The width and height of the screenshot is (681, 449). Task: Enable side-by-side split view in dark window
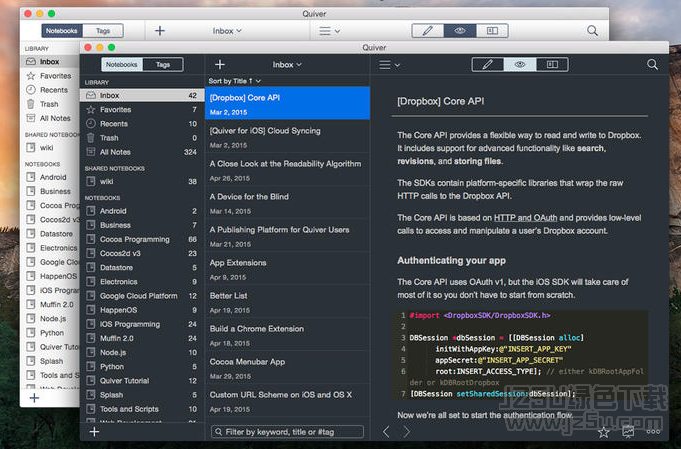[x=551, y=64]
